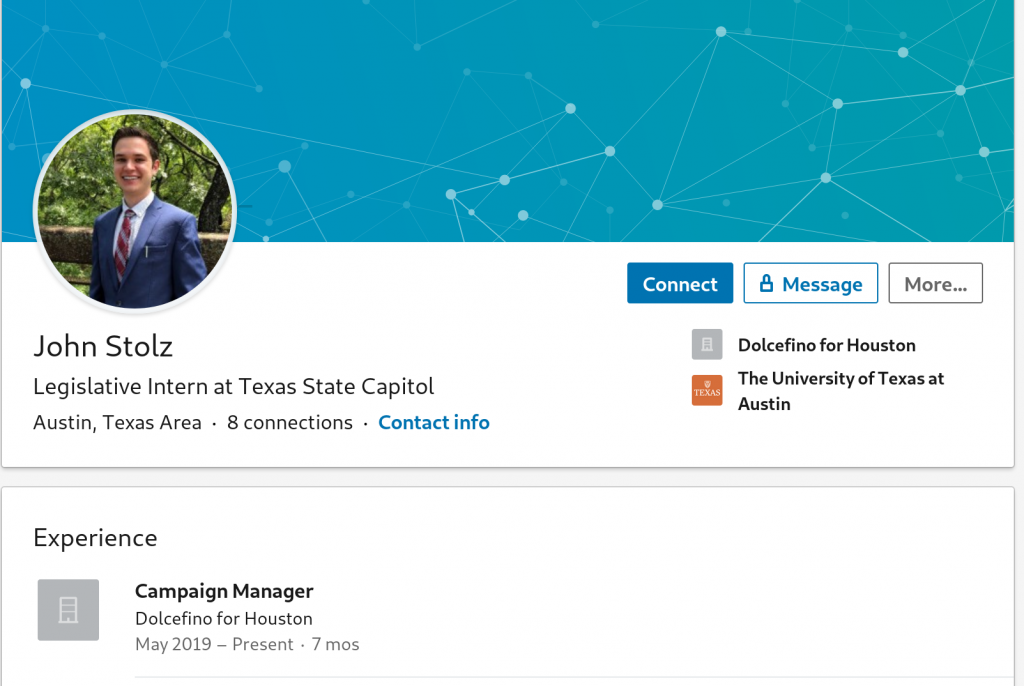
Task: Click the Connect button
Action: [x=680, y=283]
